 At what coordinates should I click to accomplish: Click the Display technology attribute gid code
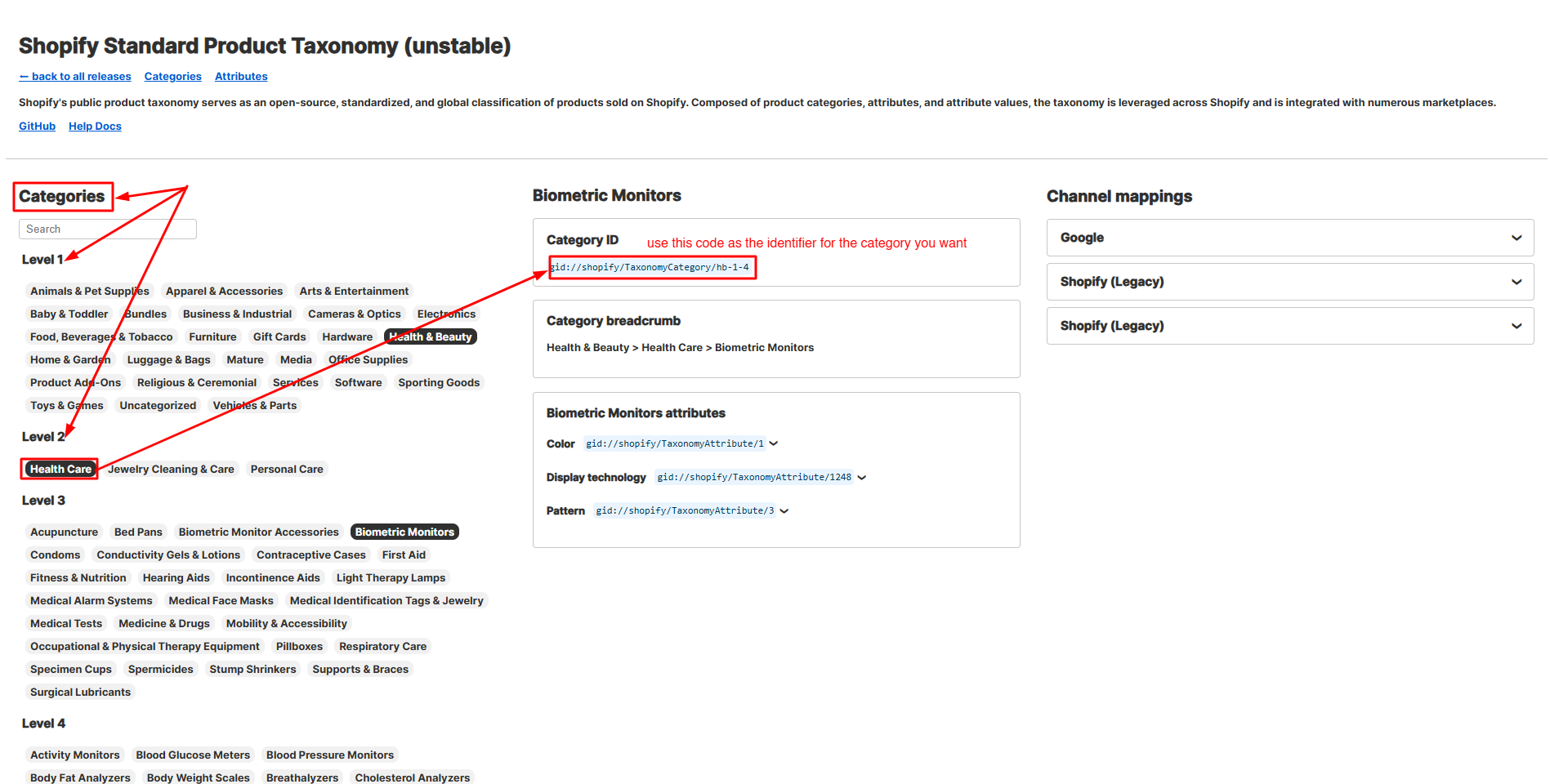[x=754, y=477]
